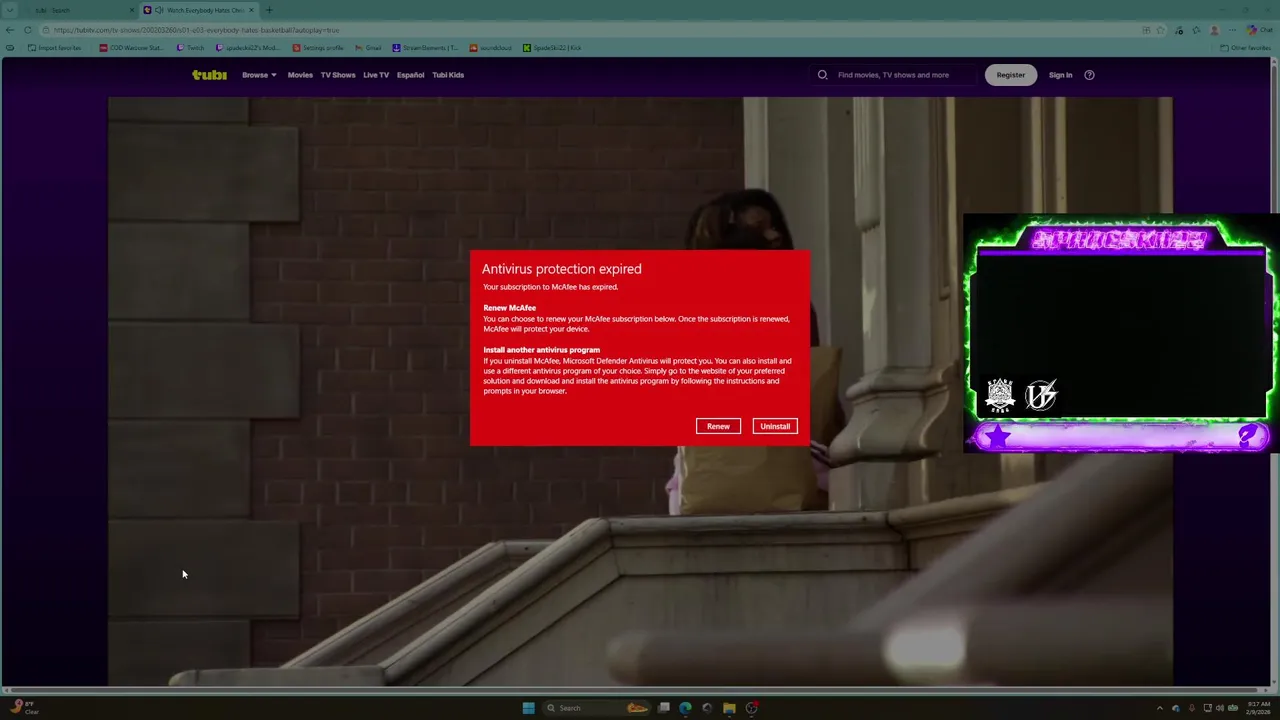The image size is (1280, 720).
Task: Add this page to favorites with star icon
Action: 1161,30
